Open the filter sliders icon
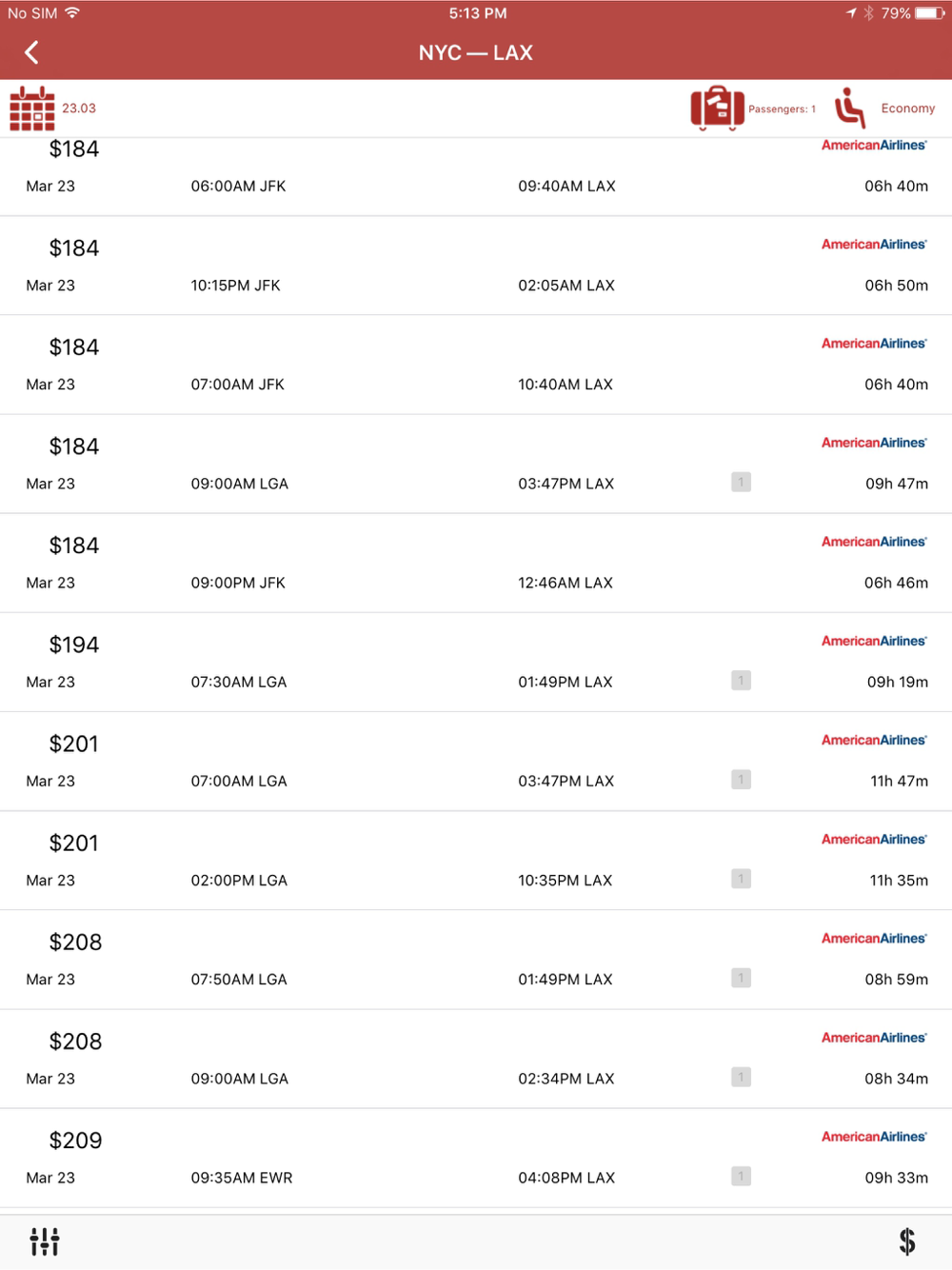The width and height of the screenshot is (952, 1270). tap(45, 1241)
